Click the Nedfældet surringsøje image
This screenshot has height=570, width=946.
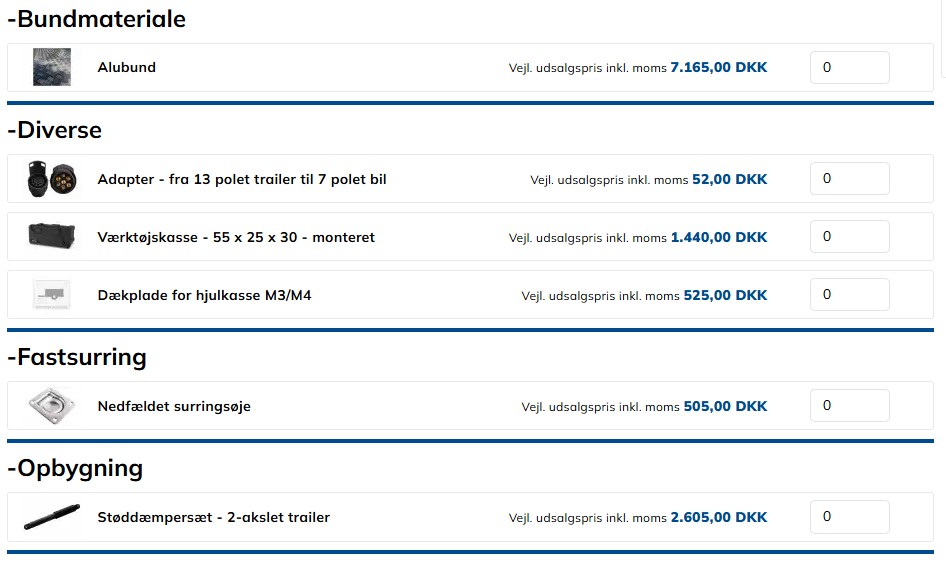[51, 406]
